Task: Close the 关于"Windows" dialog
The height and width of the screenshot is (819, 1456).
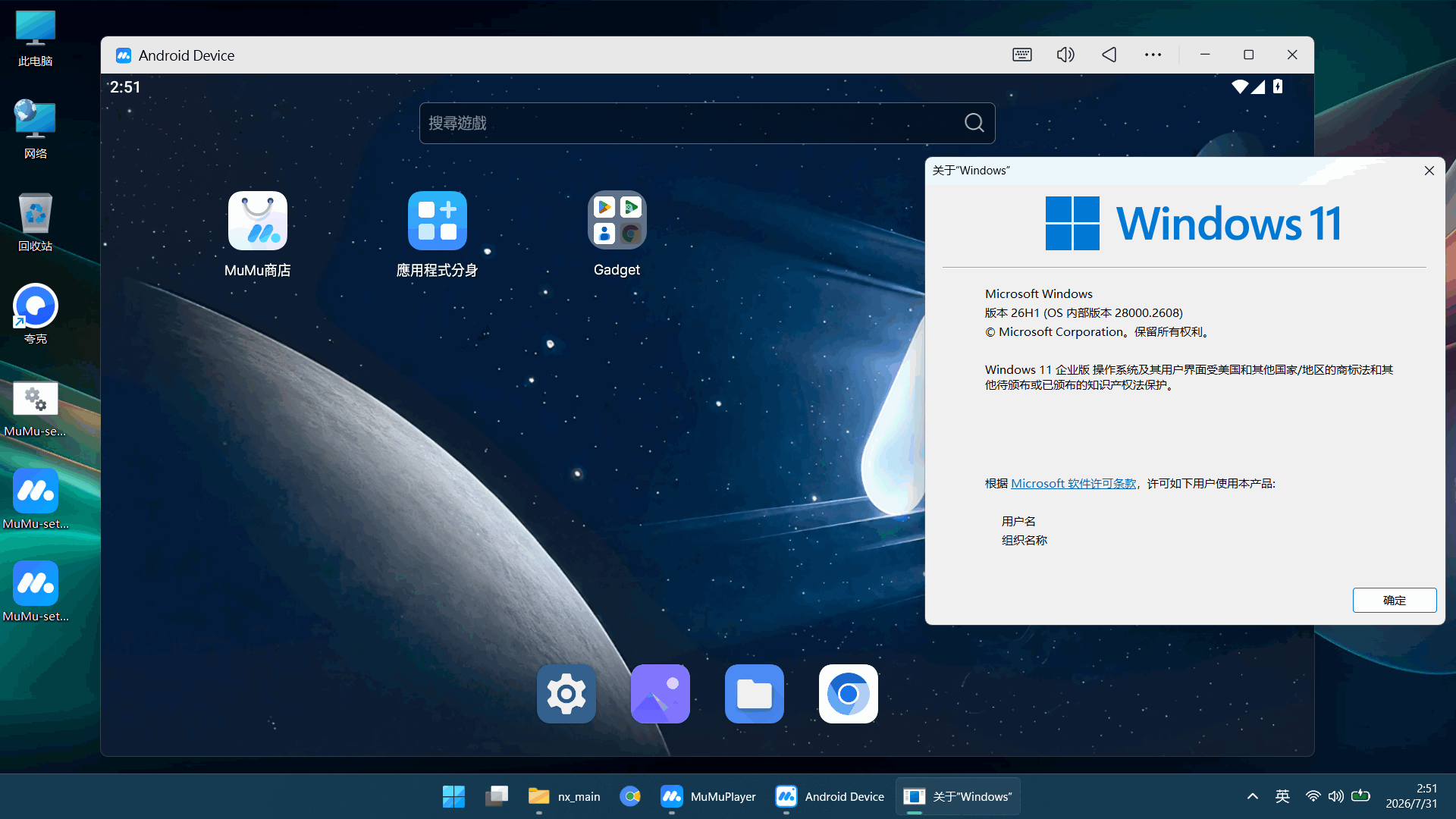Action: click(1429, 171)
